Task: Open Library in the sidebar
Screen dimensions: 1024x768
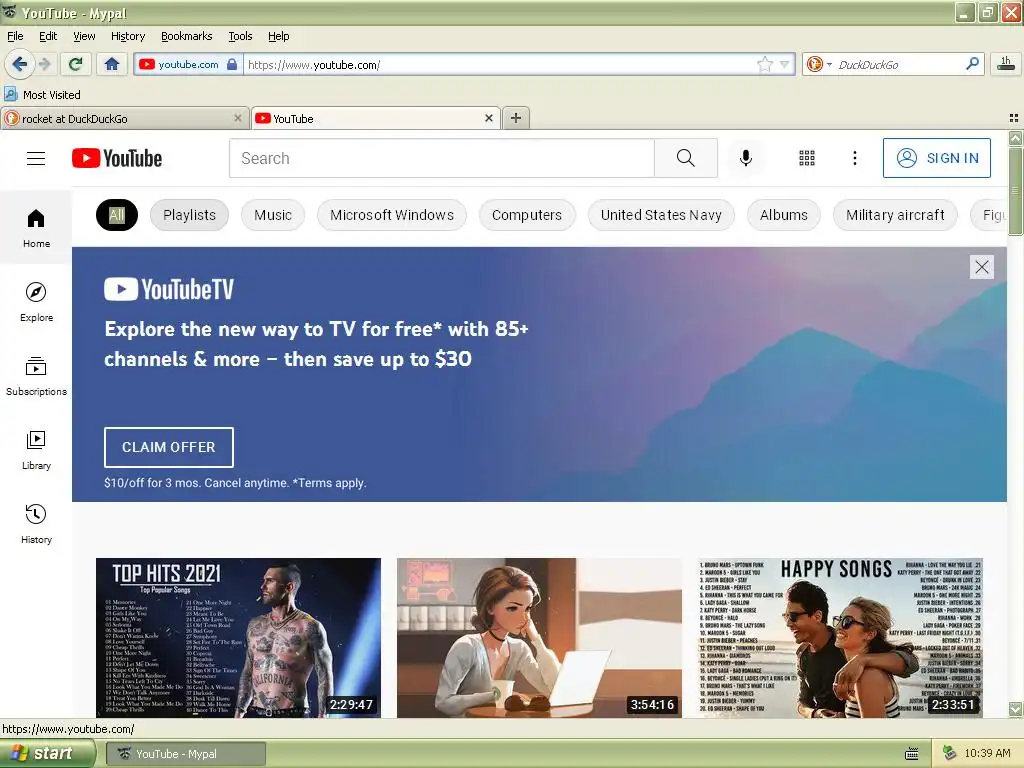Action: coord(36,450)
